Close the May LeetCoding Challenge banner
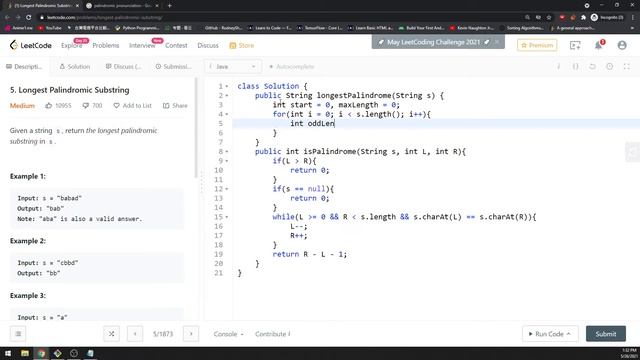 497,42
